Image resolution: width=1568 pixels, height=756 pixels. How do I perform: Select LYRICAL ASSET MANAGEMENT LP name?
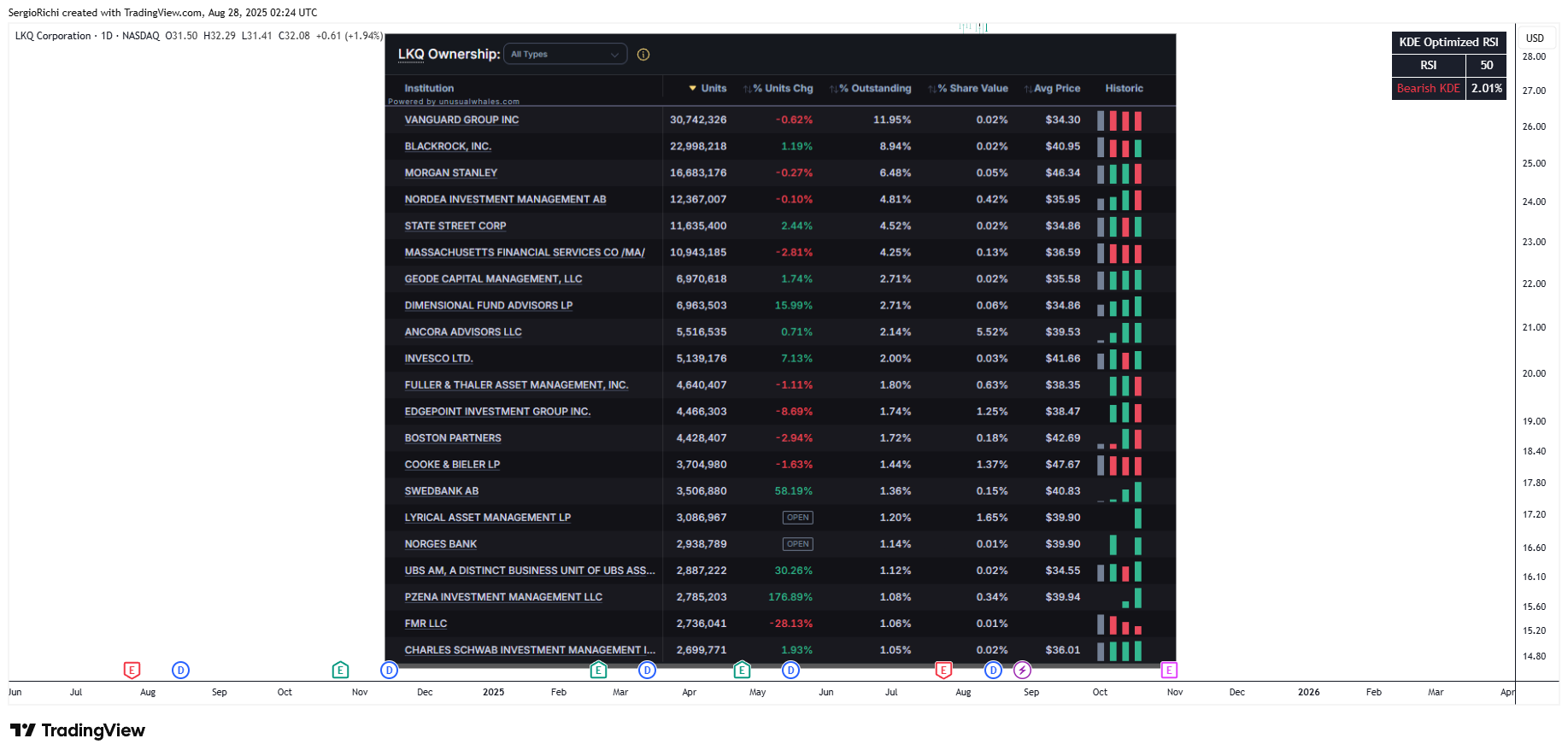click(487, 517)
